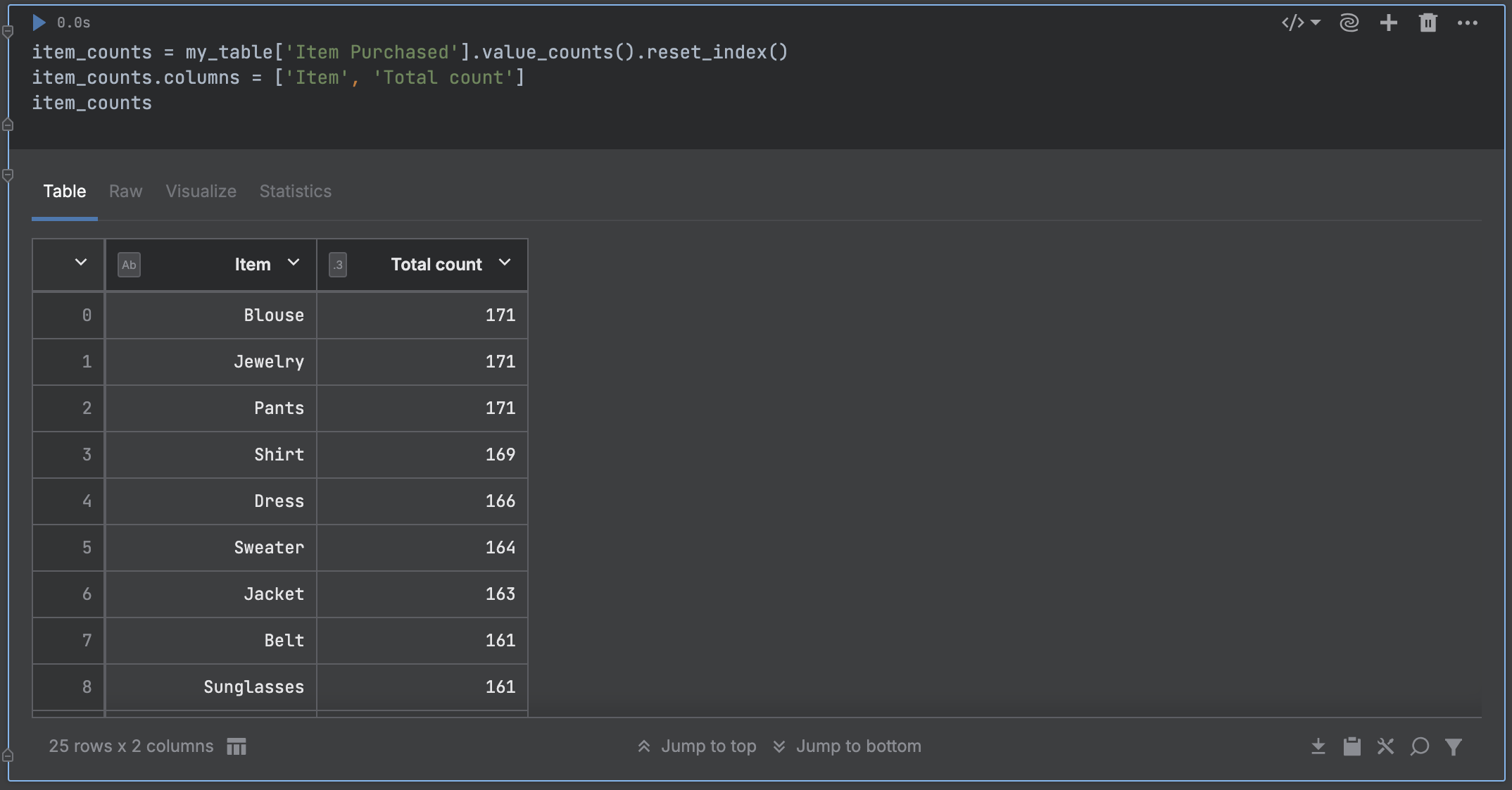Click the table columns icon beside row count

click(x=237, y=746)
